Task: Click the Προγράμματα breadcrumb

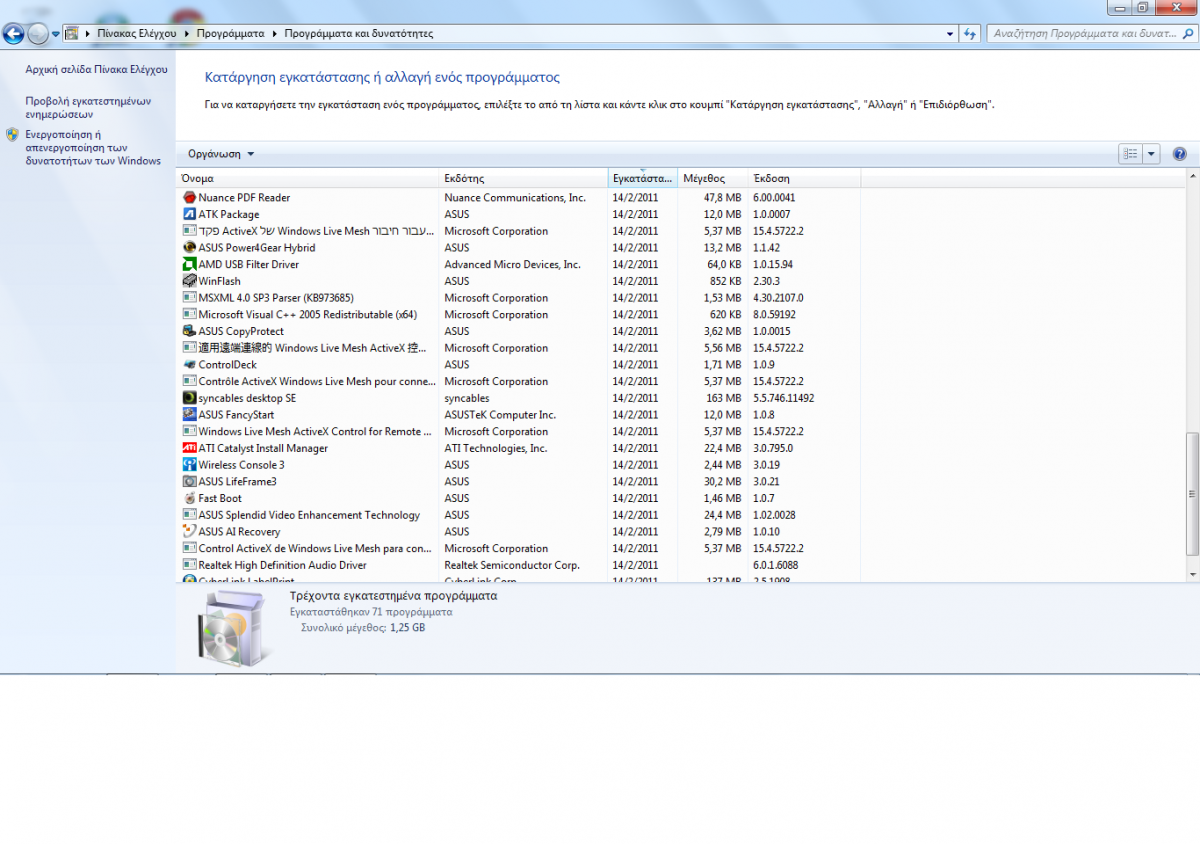Action: pos(230,33)
